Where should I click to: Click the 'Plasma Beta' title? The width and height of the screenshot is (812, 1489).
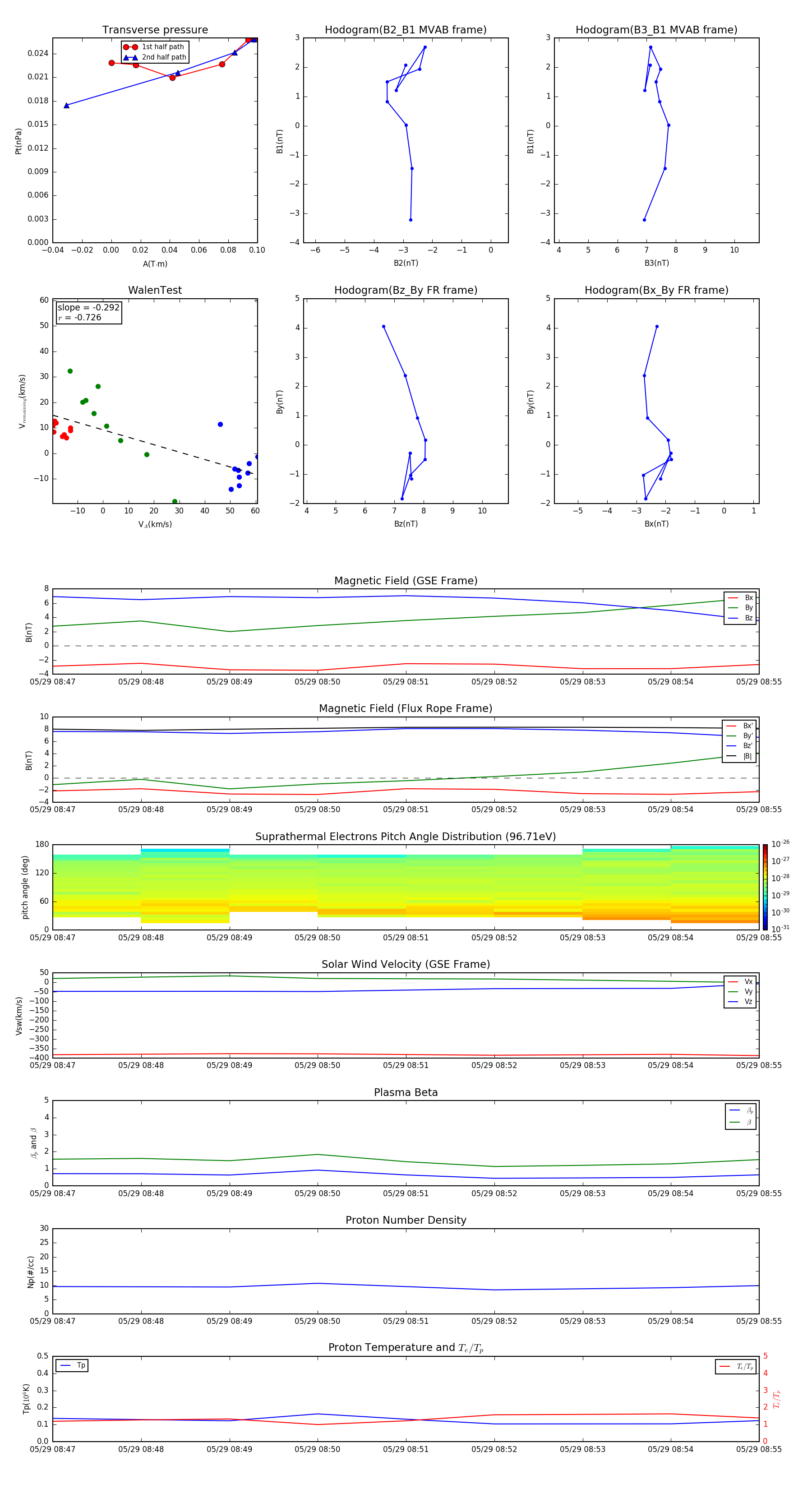coord(406,1092)
